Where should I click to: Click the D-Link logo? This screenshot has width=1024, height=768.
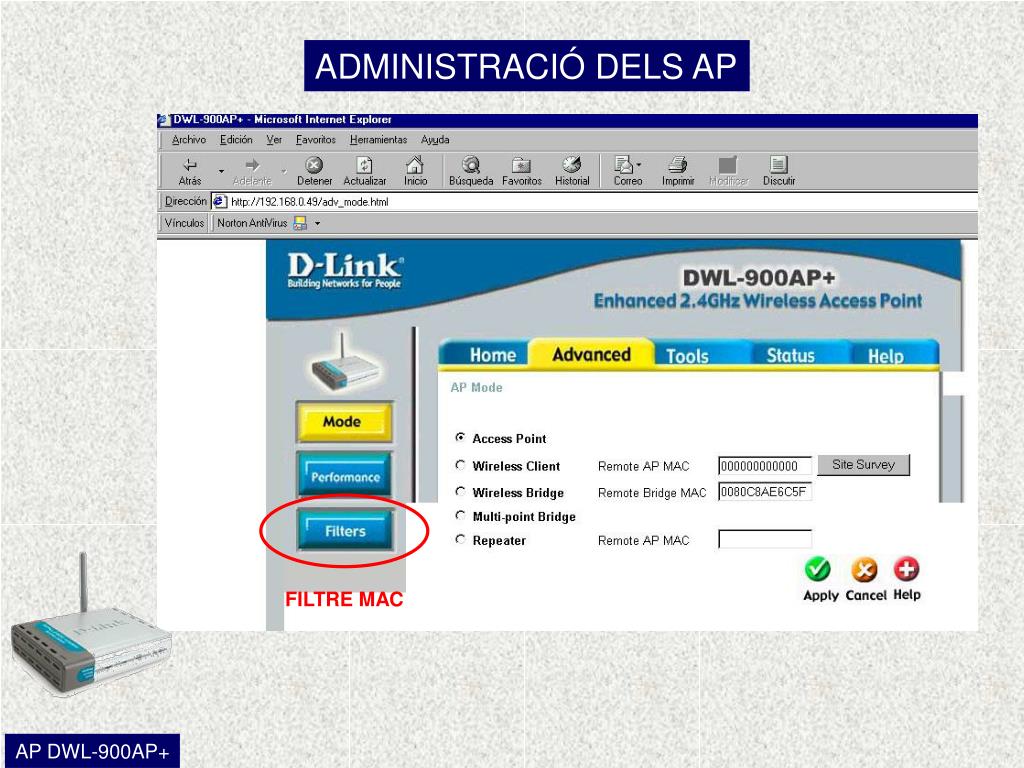(x=345, y=270)
